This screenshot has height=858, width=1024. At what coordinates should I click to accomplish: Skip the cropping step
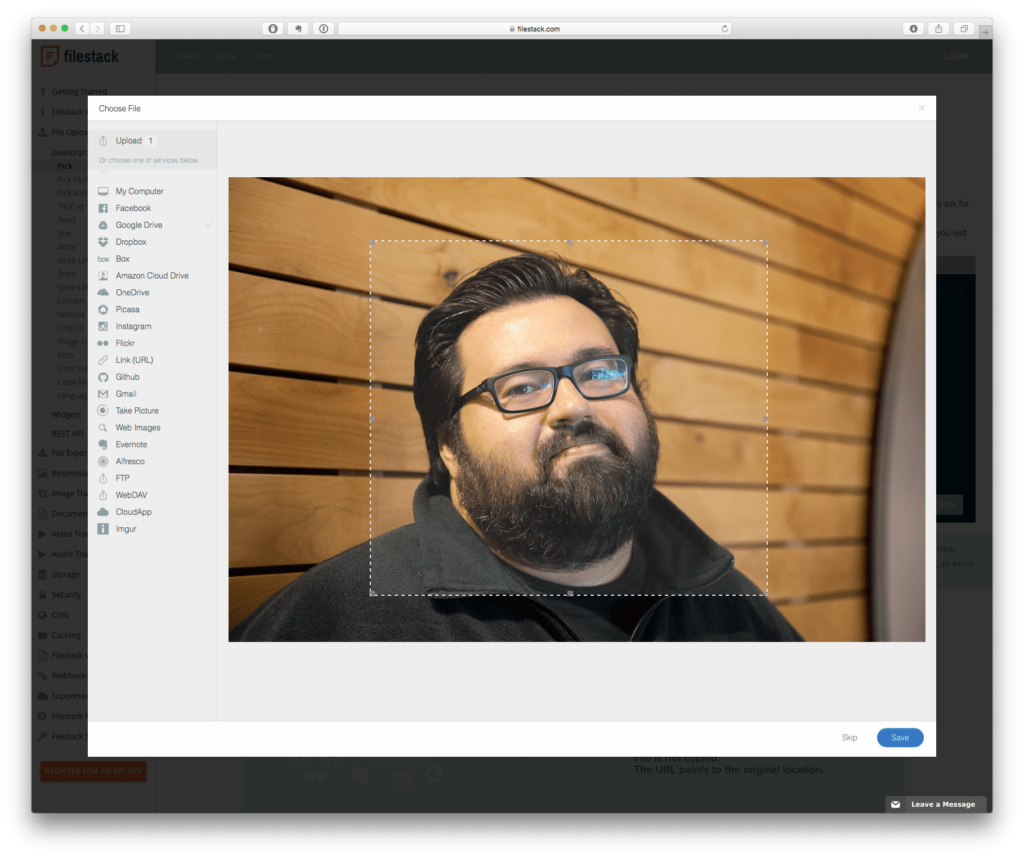[849, 737]
